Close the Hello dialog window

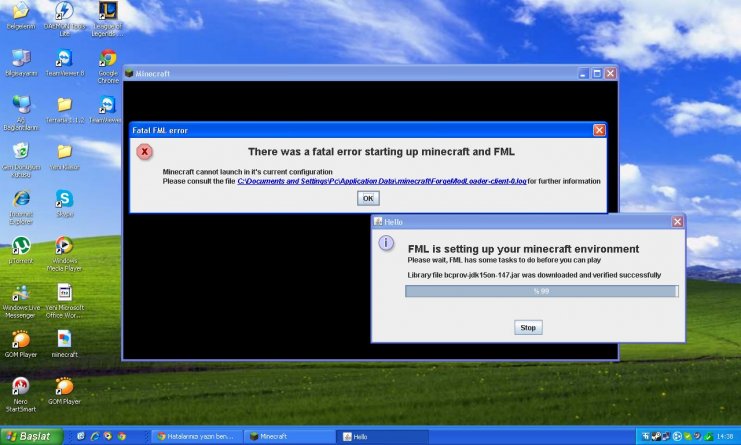coord(677,222)
